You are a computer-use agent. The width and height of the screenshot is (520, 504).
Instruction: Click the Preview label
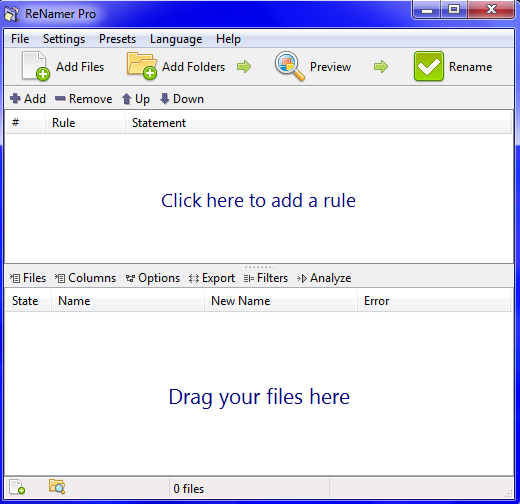[330, 67]
